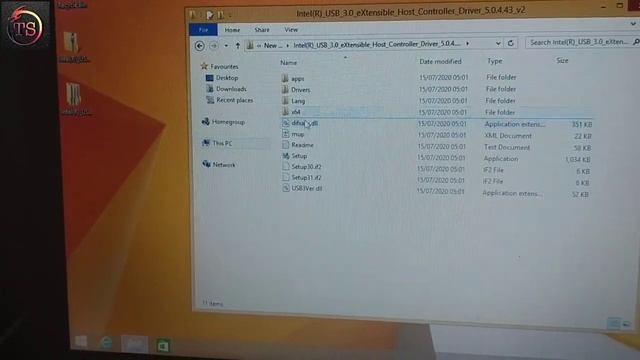Click the XML Document type cell
This screenshot has width=640, height=360.
508,136
